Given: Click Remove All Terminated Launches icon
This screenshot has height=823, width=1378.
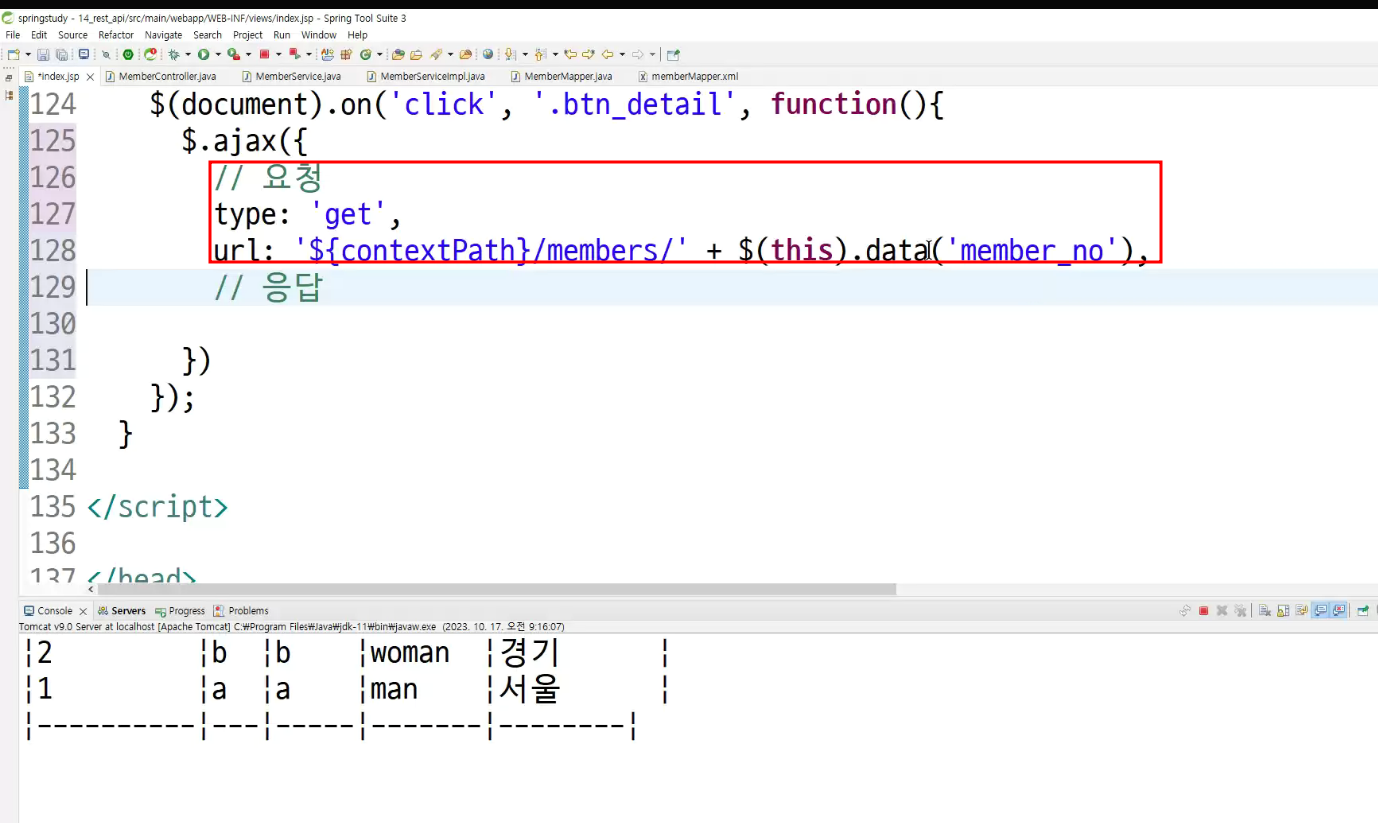Looking at the screenshot, I should pyautogui.click(x=1240, y=611).
